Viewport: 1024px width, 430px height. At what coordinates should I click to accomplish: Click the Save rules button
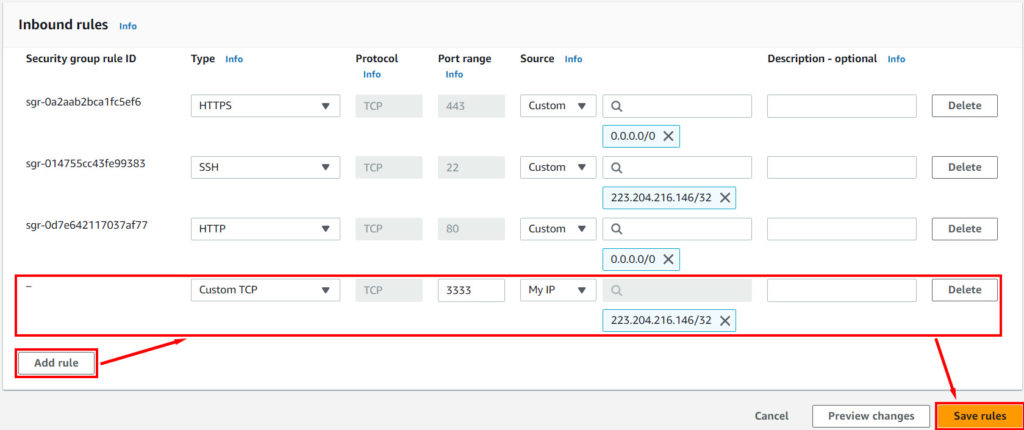[x=980, y=416]
